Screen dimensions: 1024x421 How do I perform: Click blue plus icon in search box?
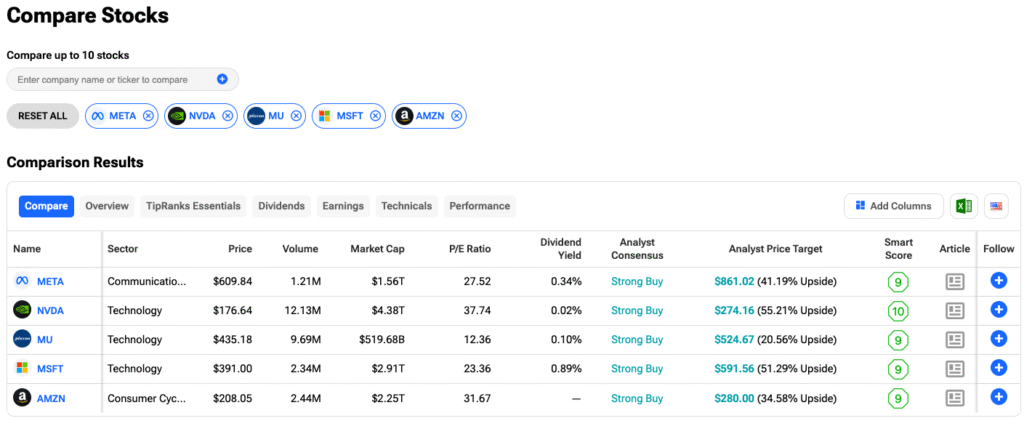tap(222, 79)
